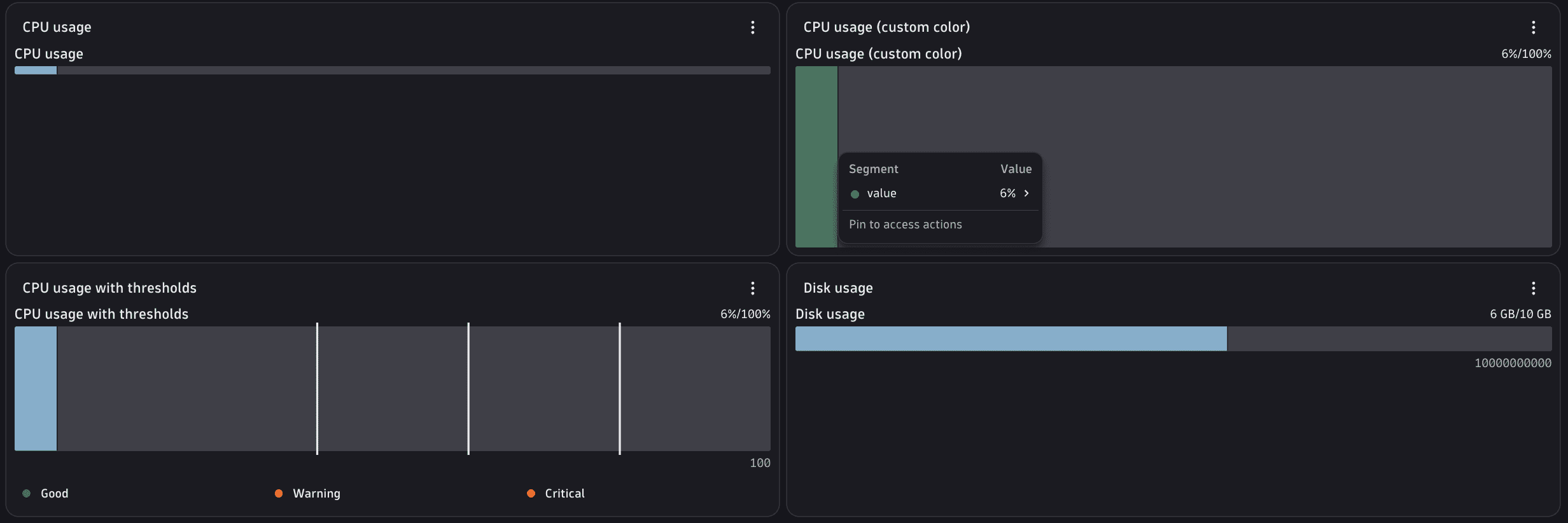The width and height of the screenshot is (1568, 523).
Task: Open the CPU usage tile options menu
Action: coord(753,27)
